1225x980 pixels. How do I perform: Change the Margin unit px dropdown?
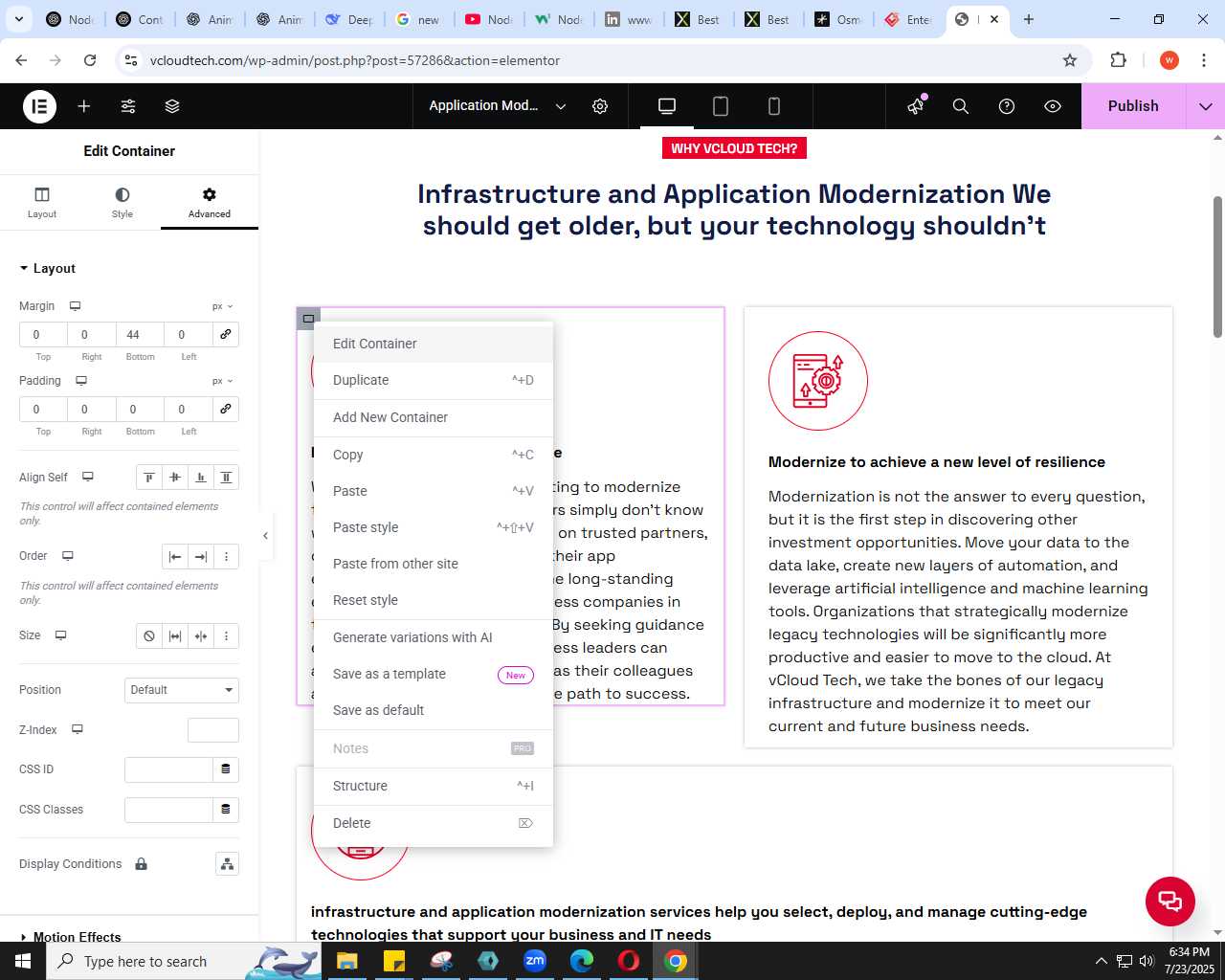[223, 306]
